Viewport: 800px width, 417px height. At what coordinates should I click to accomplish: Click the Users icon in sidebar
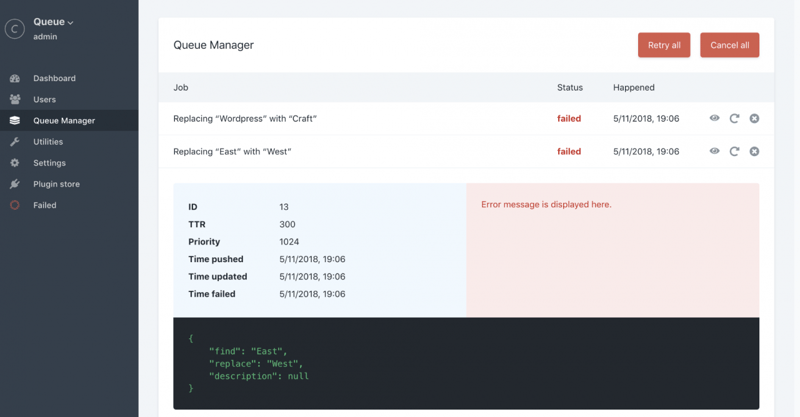[x=15, y=99]
